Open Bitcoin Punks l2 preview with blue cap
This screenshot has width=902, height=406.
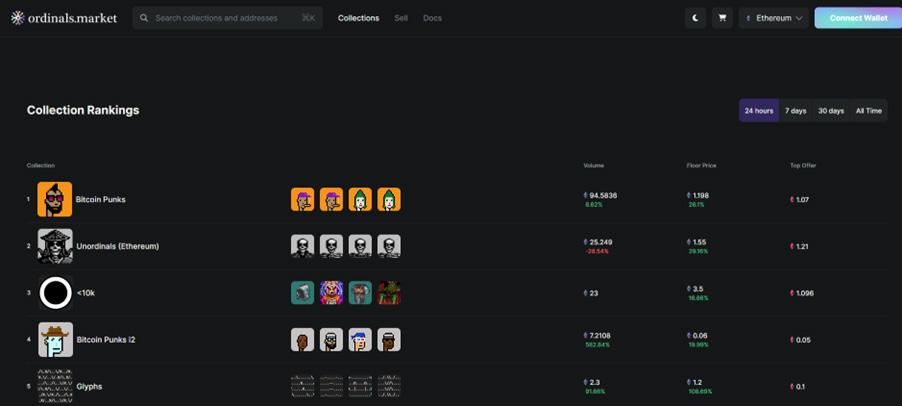point(360,339)
